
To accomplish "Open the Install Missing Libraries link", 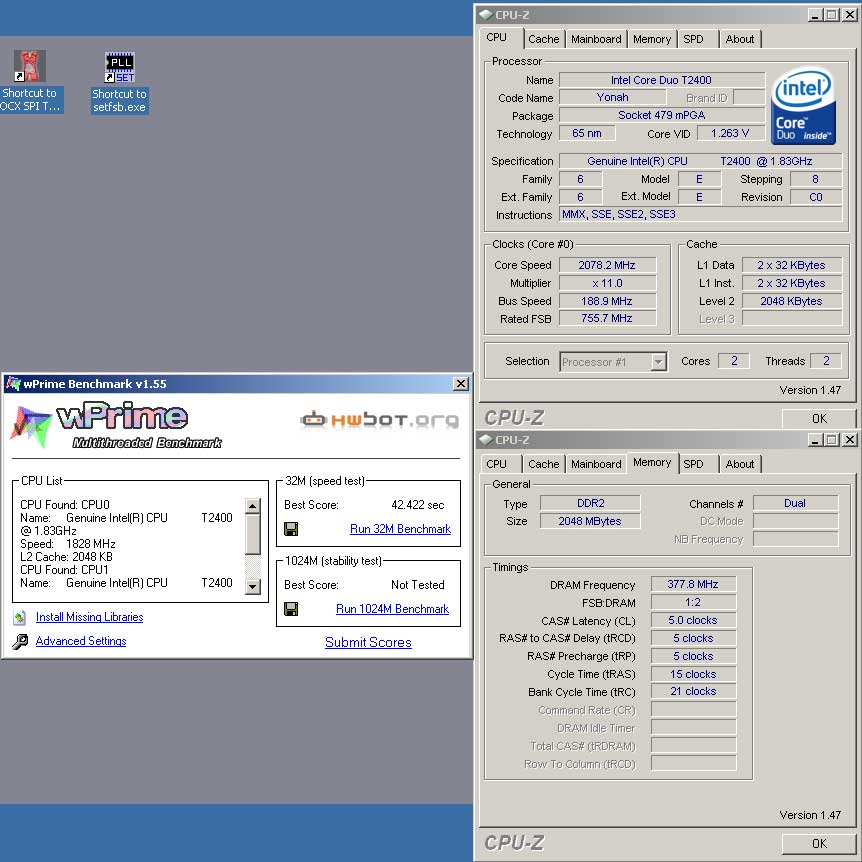I will click(90, 617).
